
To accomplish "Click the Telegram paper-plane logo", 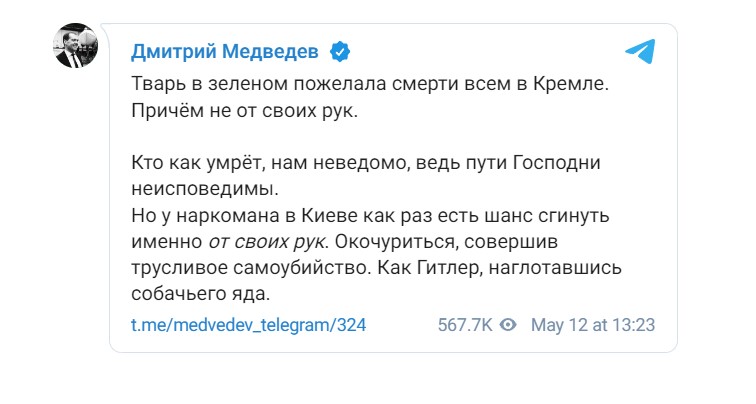I will (639, 51).
